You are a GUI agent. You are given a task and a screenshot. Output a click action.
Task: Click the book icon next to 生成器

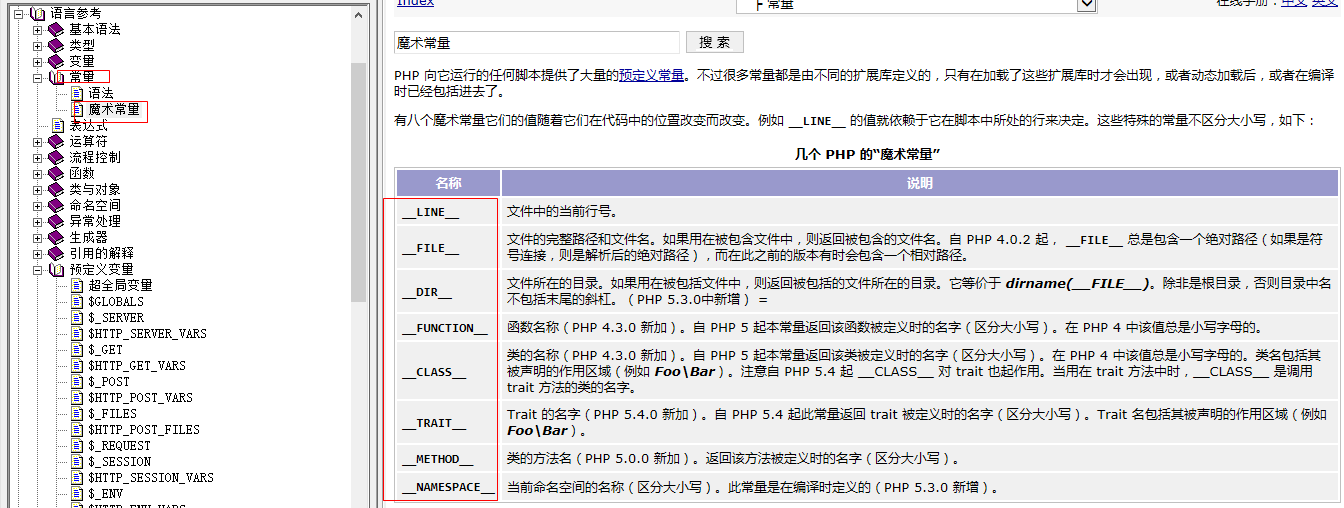click(56, 237)
